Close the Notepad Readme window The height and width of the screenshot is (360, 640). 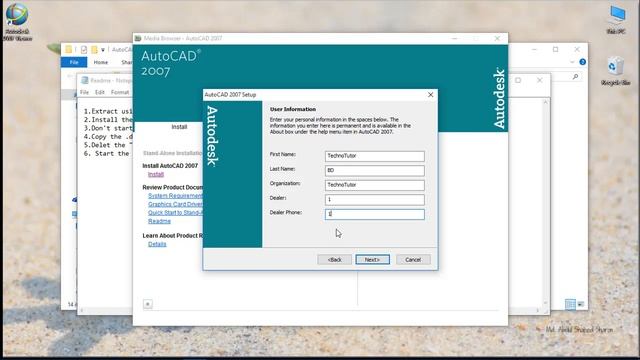[540, 80]
